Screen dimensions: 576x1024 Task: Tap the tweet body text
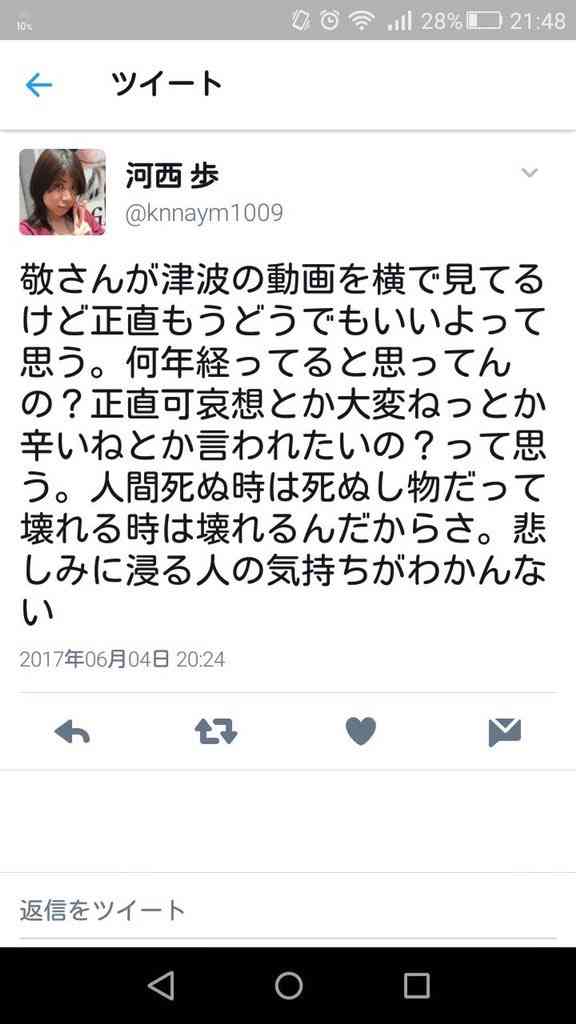(283, 445)
